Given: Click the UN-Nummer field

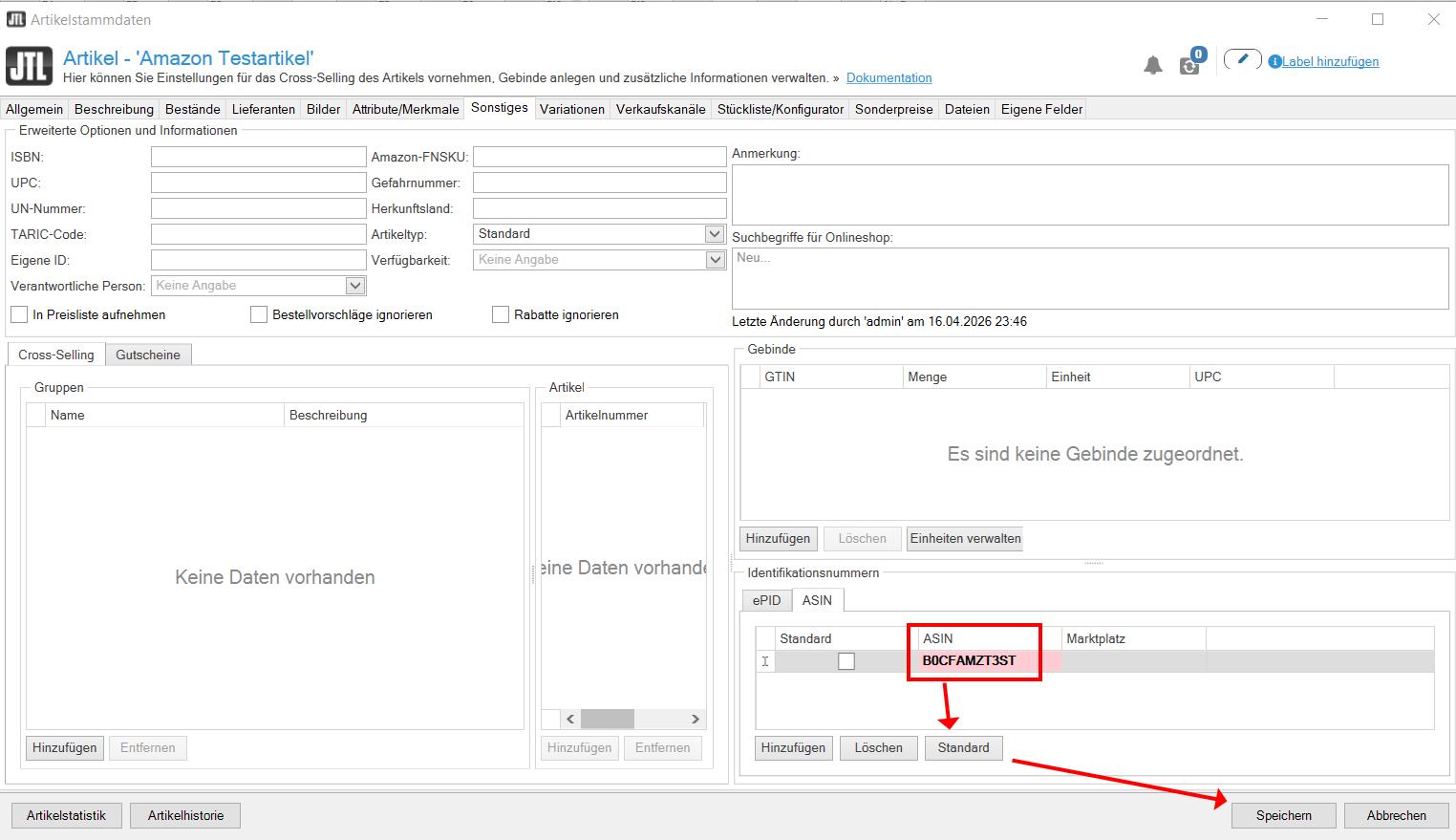Looking at the screenshot, I should pyautogui.click(x=259, y=208).
